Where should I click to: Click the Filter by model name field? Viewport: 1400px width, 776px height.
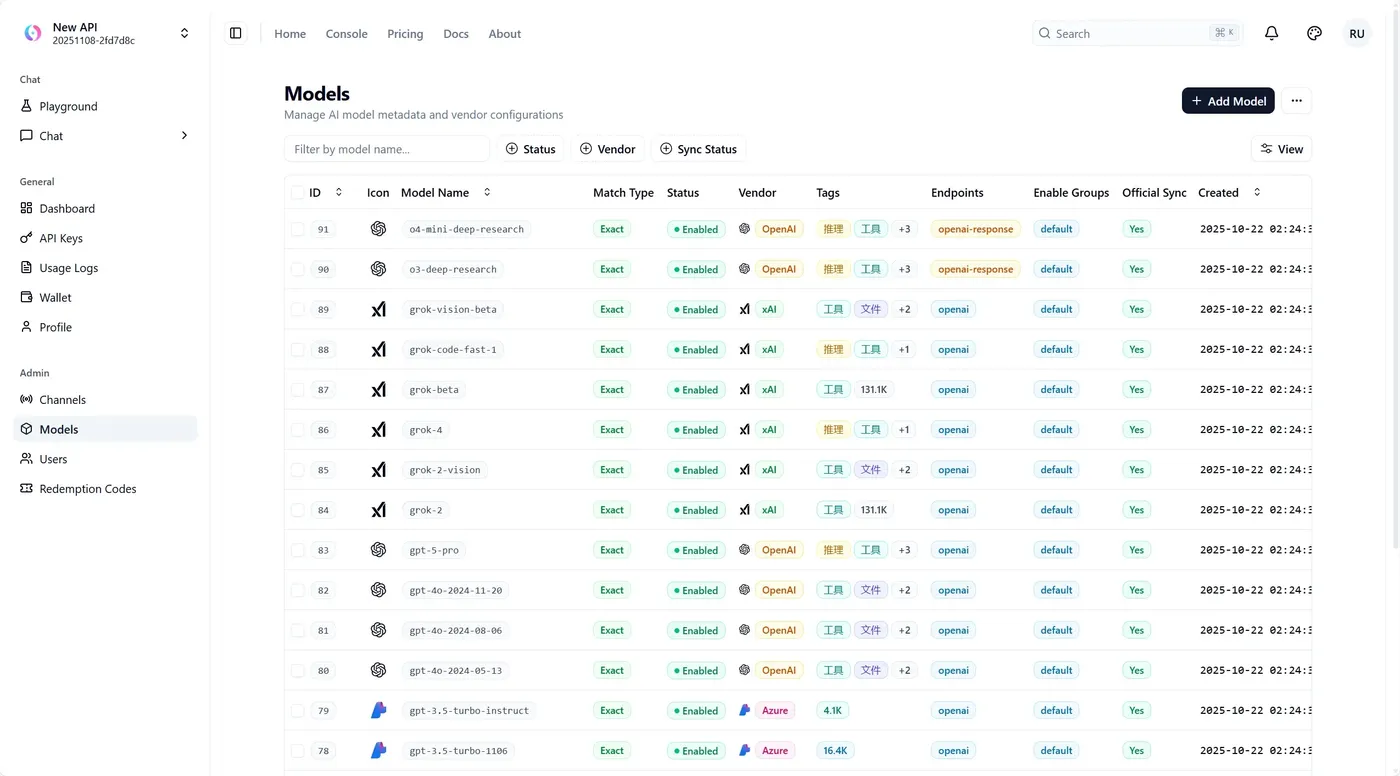click(x=387, y=149)
